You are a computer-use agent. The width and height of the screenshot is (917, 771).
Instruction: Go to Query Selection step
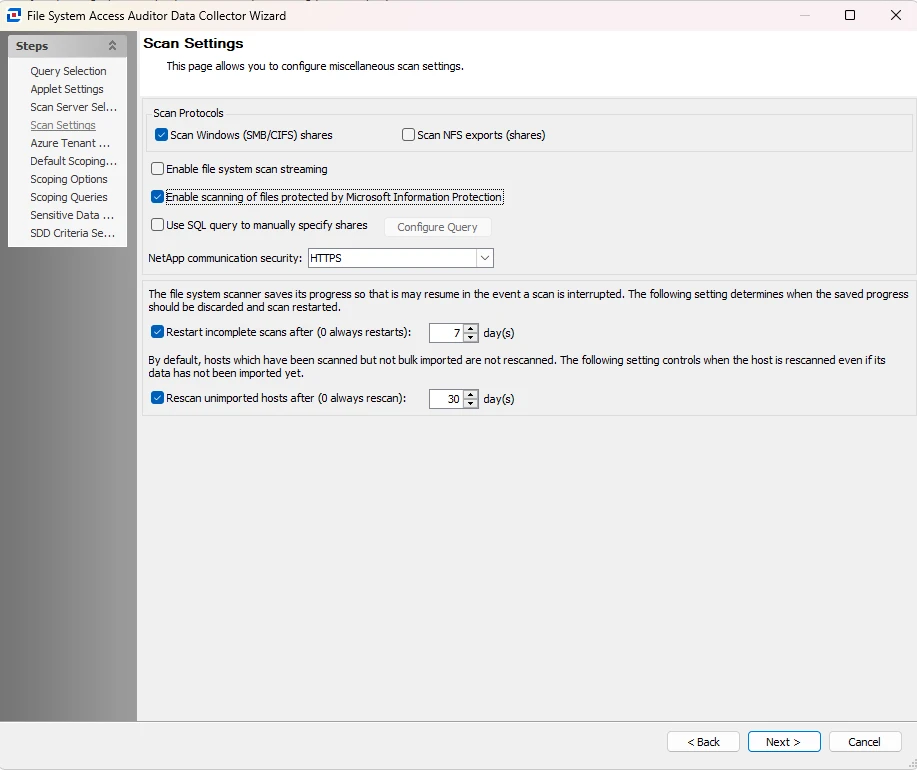click(68, 71)
